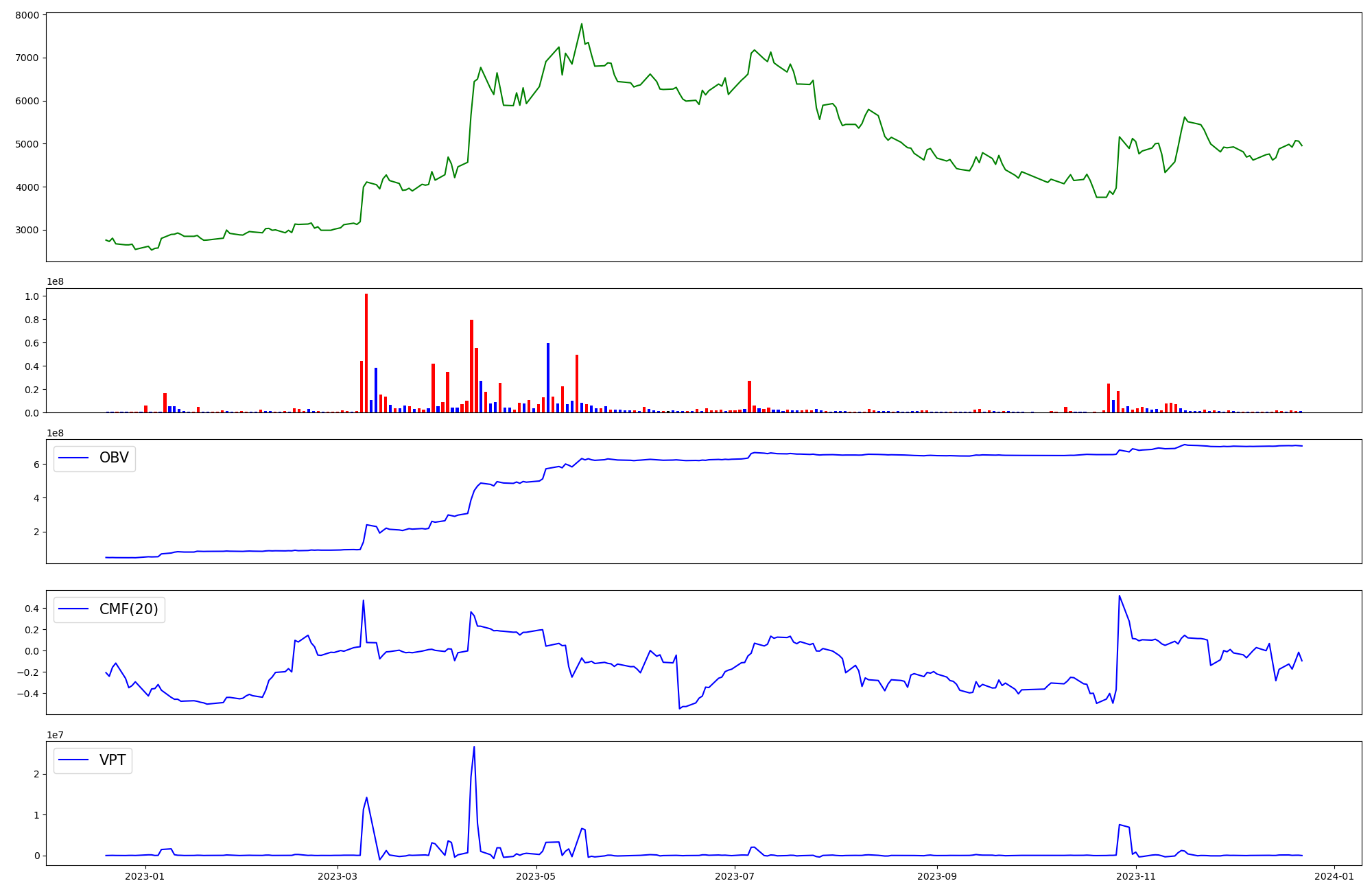Click the blue line sample in OBV legend
This screenshot has height=892, width=1372.
74,458
